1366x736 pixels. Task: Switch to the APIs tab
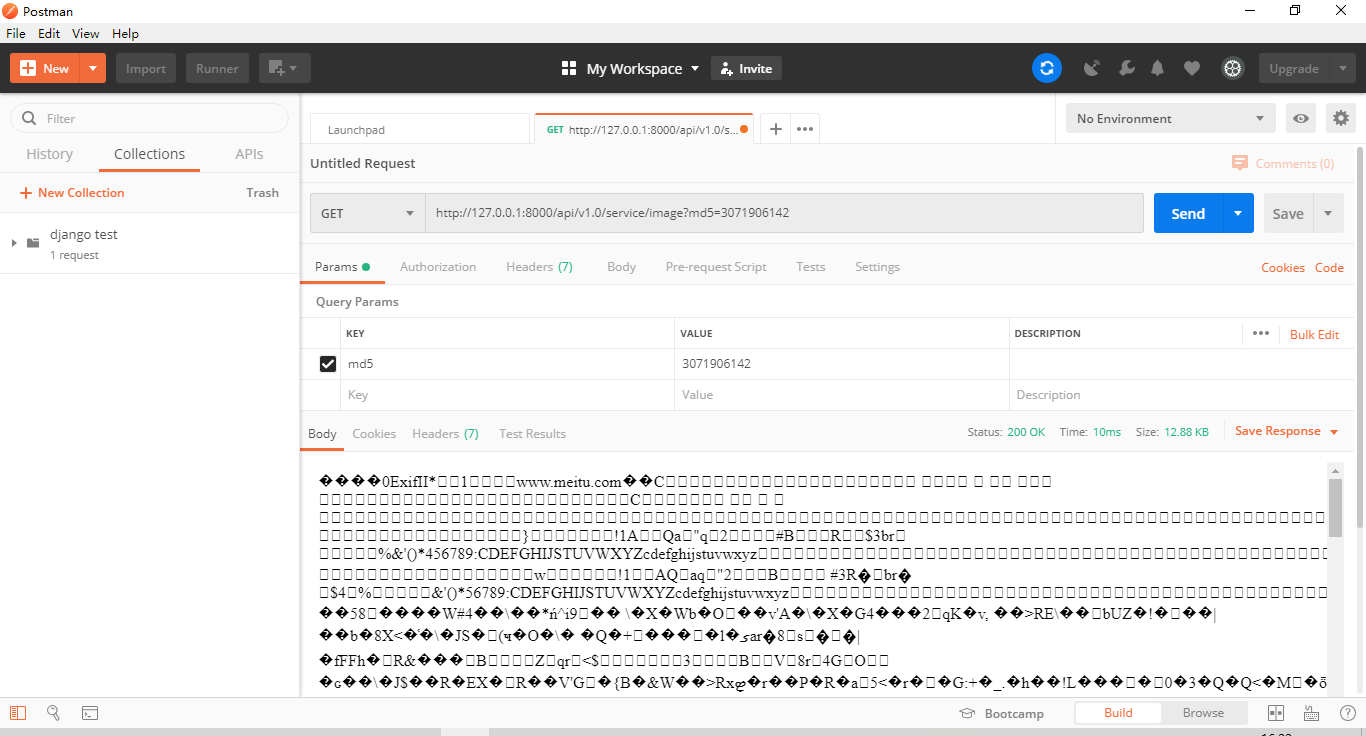(249, 154)
